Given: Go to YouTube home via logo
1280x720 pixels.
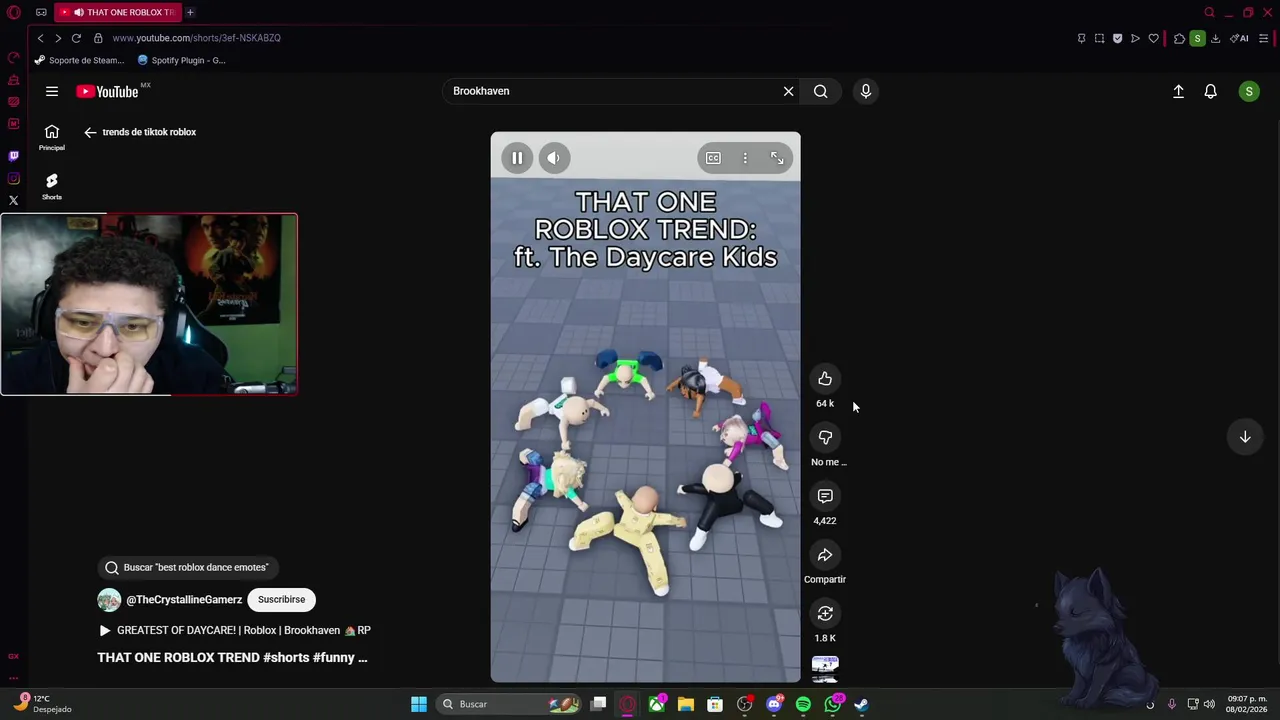Looking at the screenshot, I should [x=107, y=91].
